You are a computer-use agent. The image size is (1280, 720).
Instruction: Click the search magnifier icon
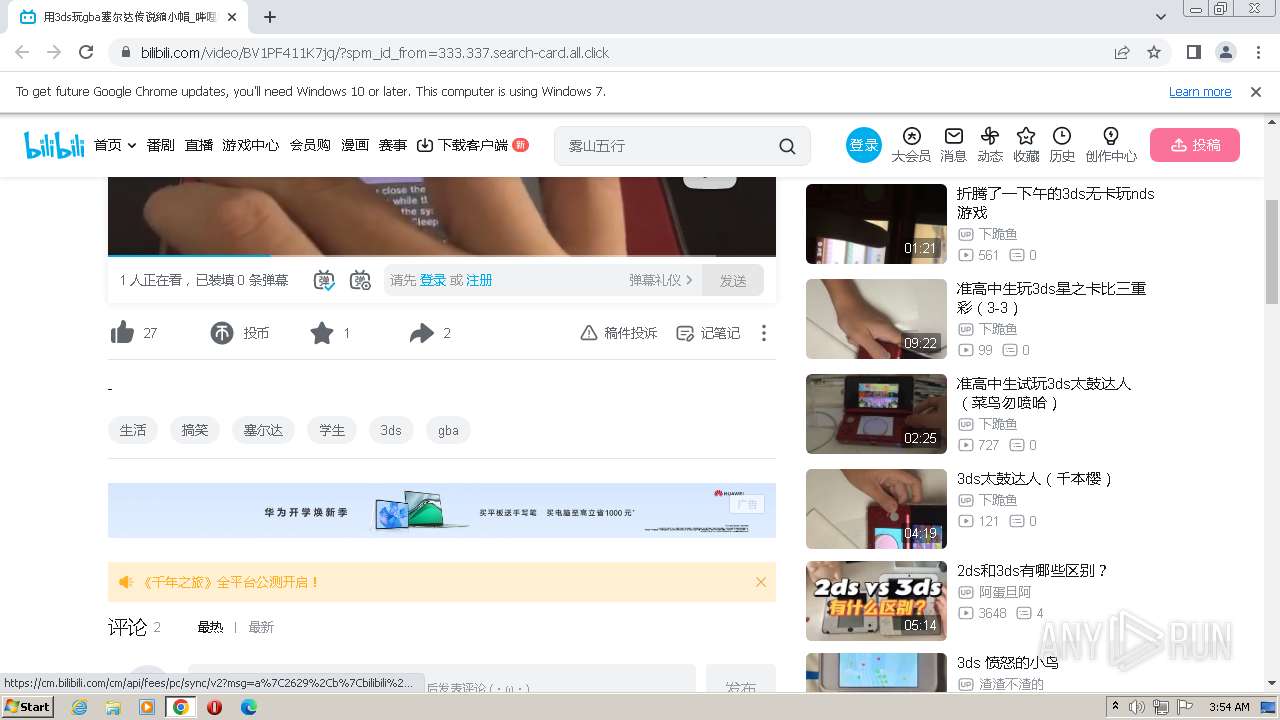(x=787, y=146)
